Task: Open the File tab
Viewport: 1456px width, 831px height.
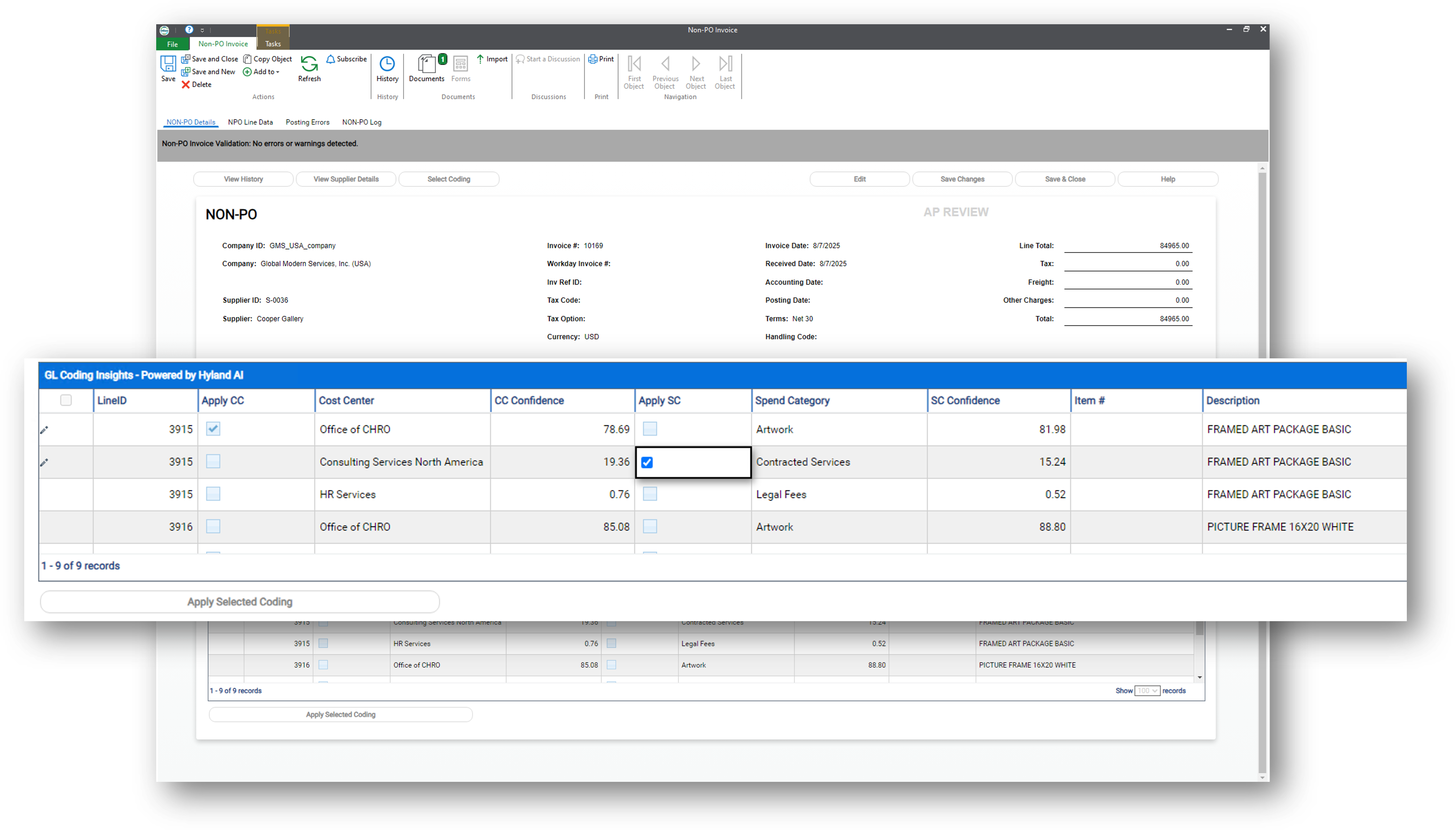Action: (x=172, y=44)
